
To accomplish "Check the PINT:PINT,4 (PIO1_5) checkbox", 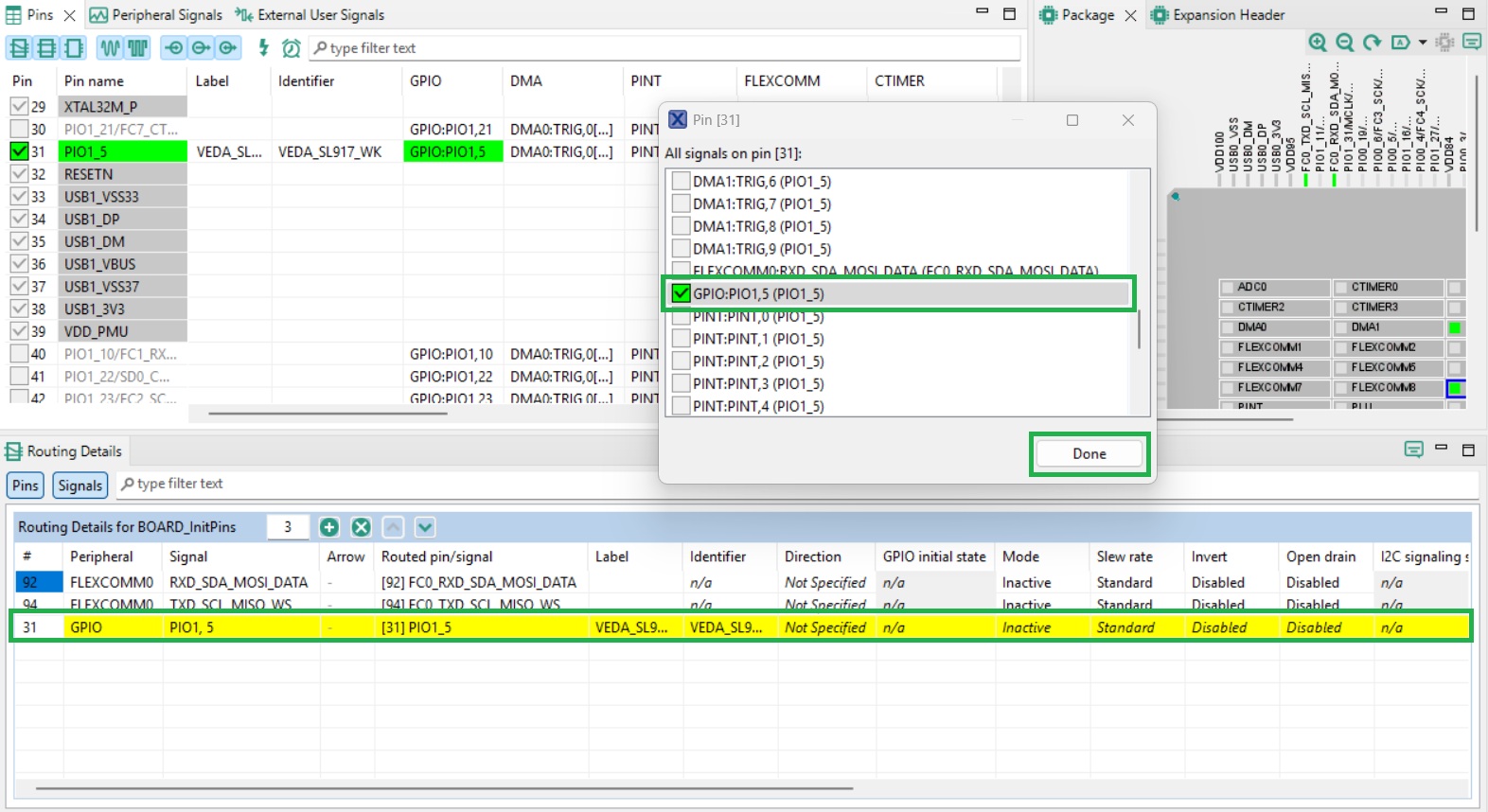I will (681, 406).
